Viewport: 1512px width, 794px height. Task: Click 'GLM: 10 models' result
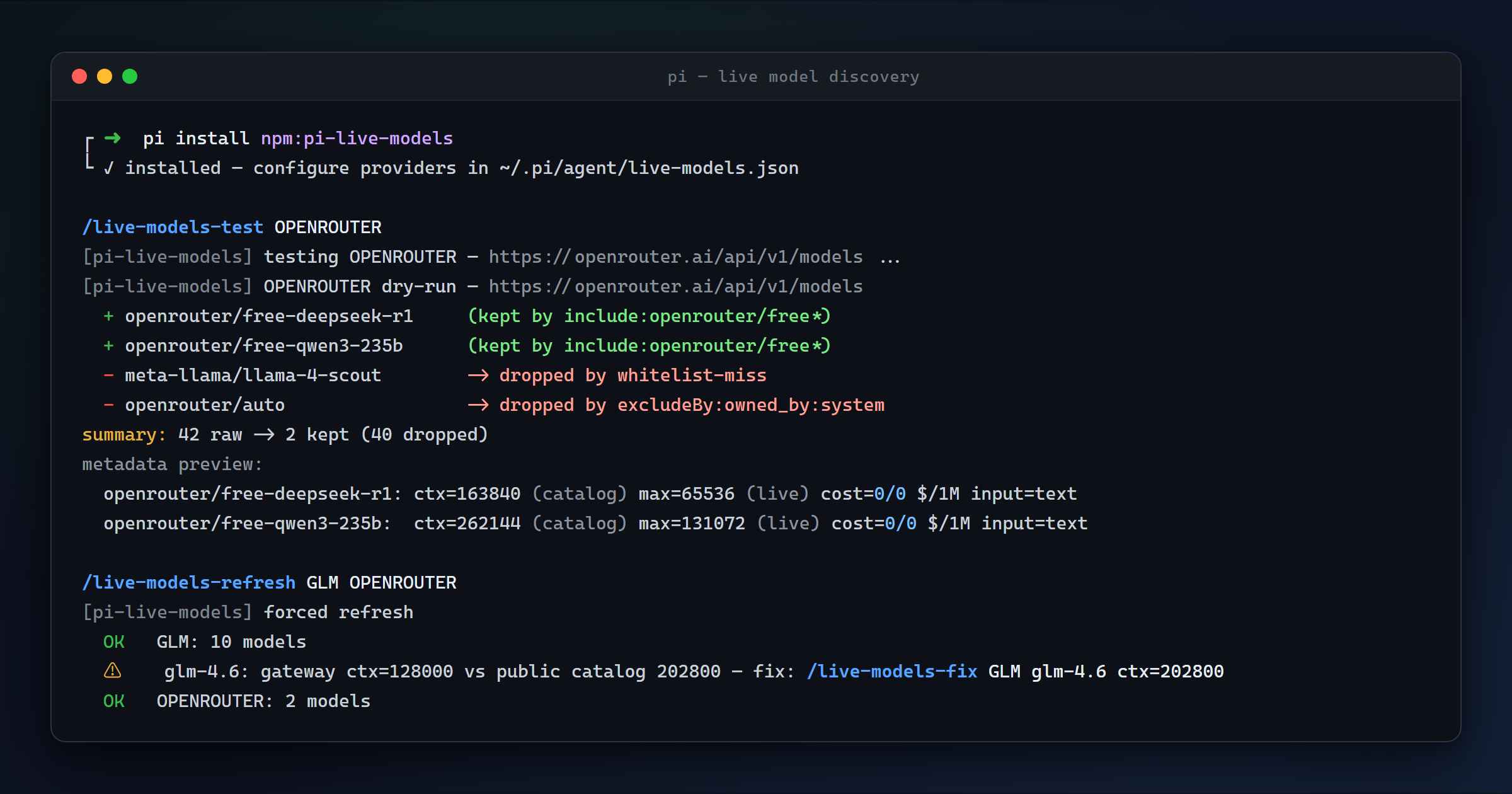tap(231, 642)
